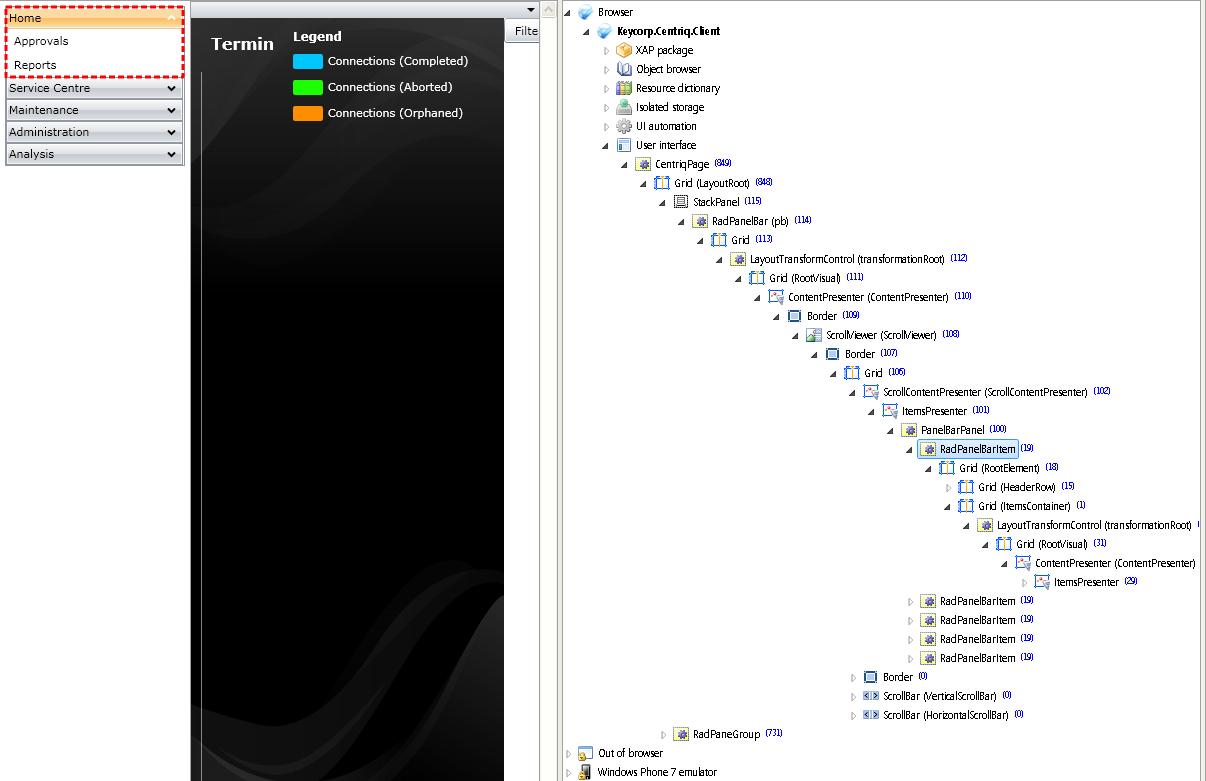Expand the Out of browser node
This screenshot has width=1206, height=781.
pyautogui.click(x=568, y=753)
